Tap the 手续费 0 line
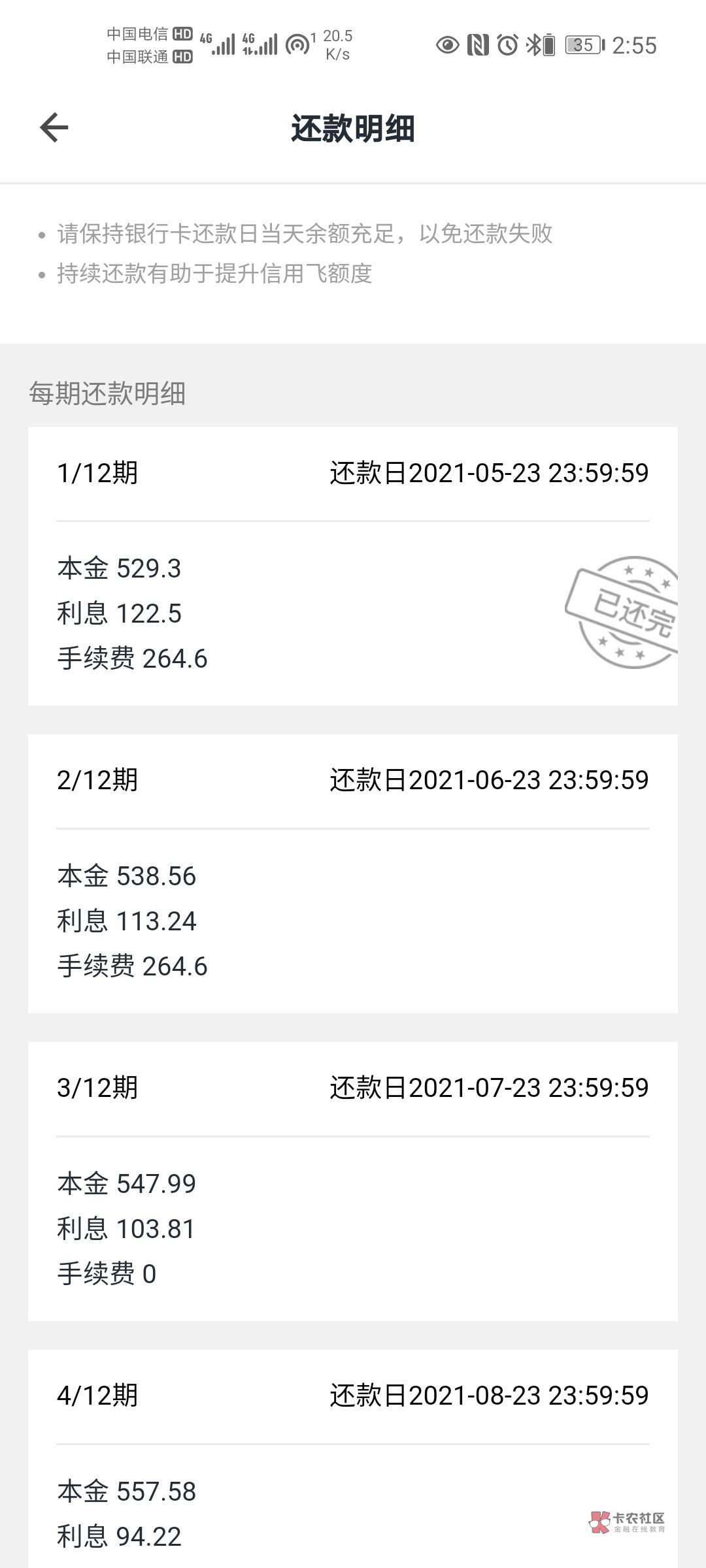The height and width of the screenshot is (1568, 706). coord(107,1274)
